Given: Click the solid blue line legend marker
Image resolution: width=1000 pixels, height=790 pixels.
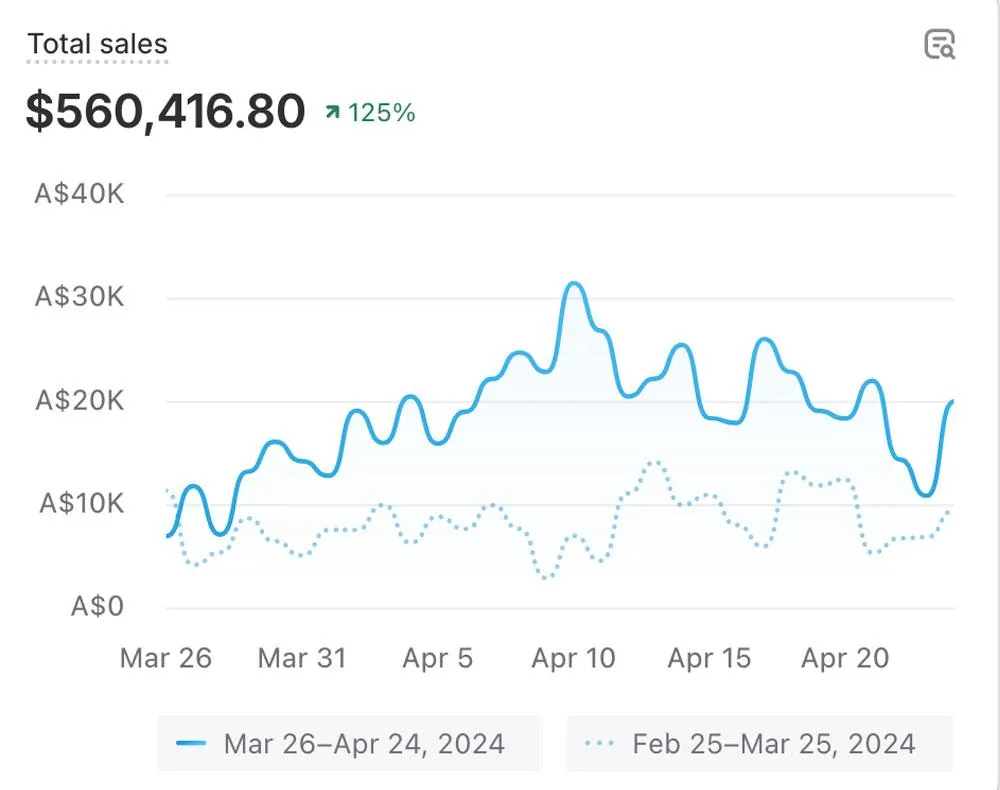Looking at the screenshot, I should click(191, 744).
